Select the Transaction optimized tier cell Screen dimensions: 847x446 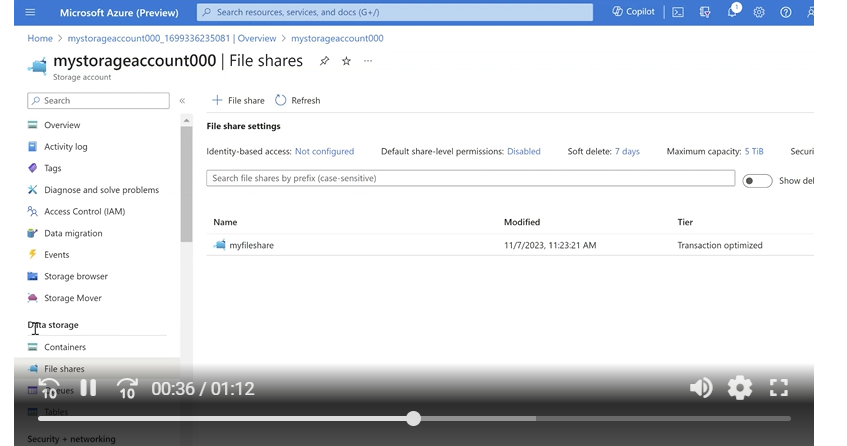[720, 245]
